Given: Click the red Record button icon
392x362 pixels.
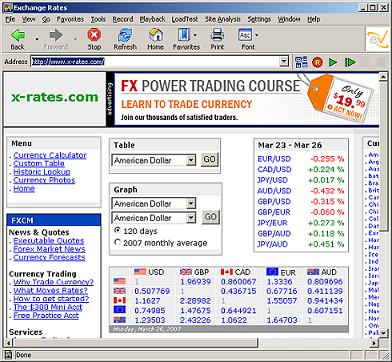Looking at the screenshot, I should [317, 62].
